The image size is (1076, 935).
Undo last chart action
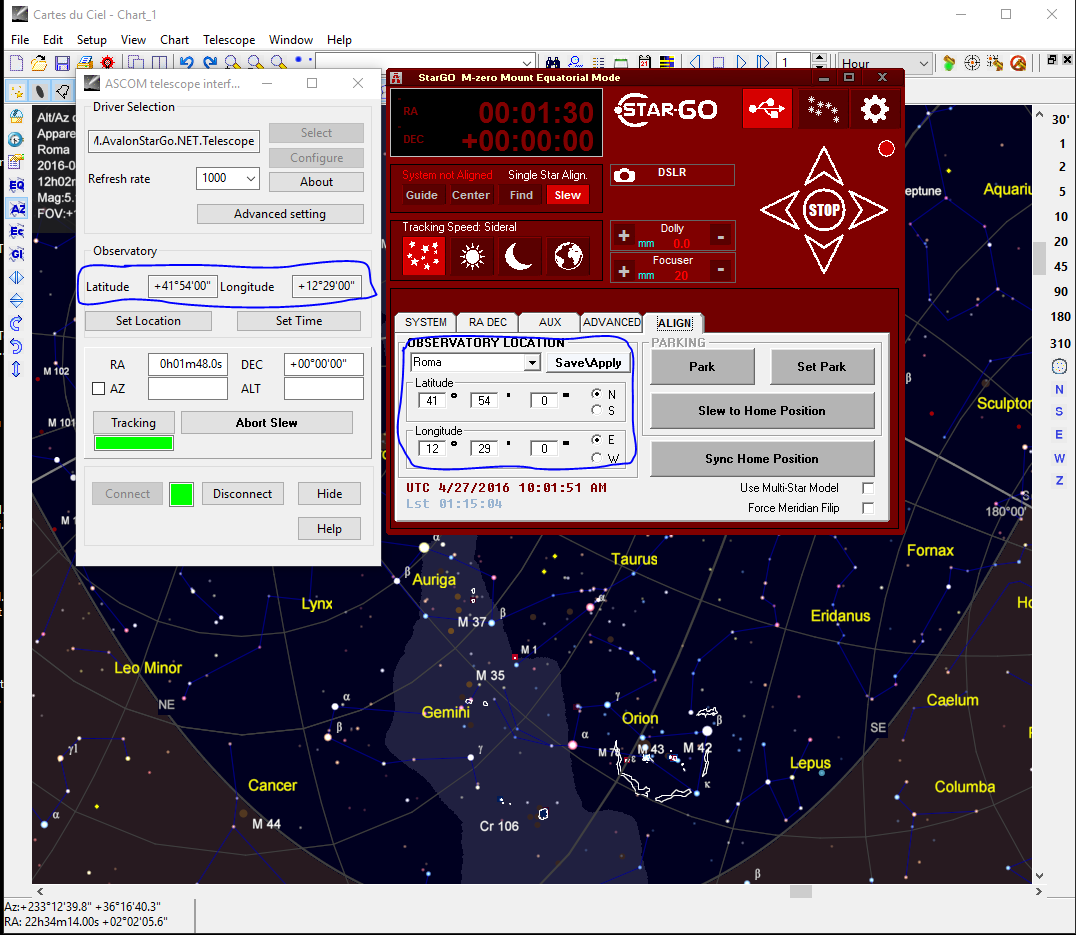(x=187, y=63)
